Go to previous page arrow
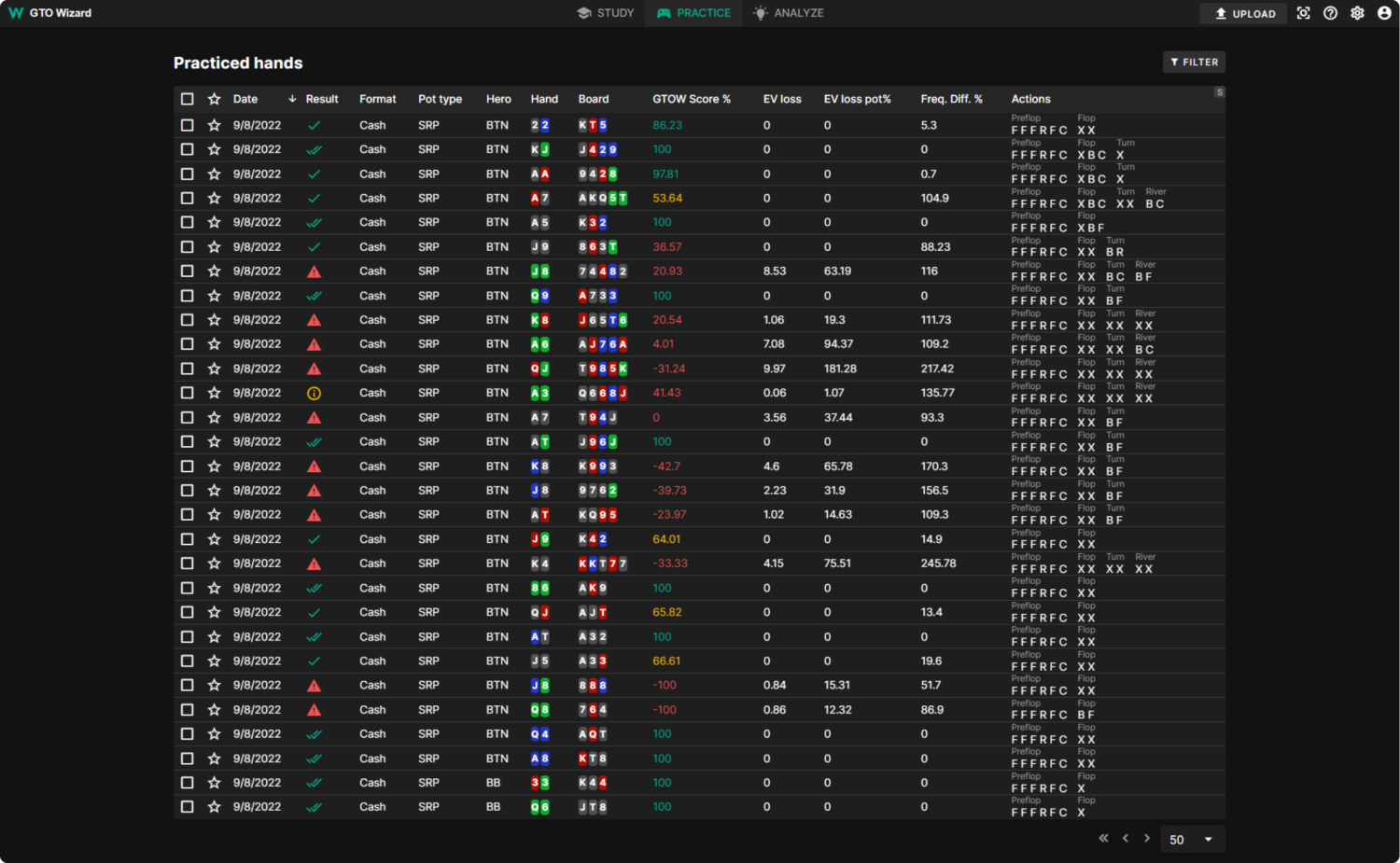Viewport: 1400px width, 863px height. (1126, 838)
